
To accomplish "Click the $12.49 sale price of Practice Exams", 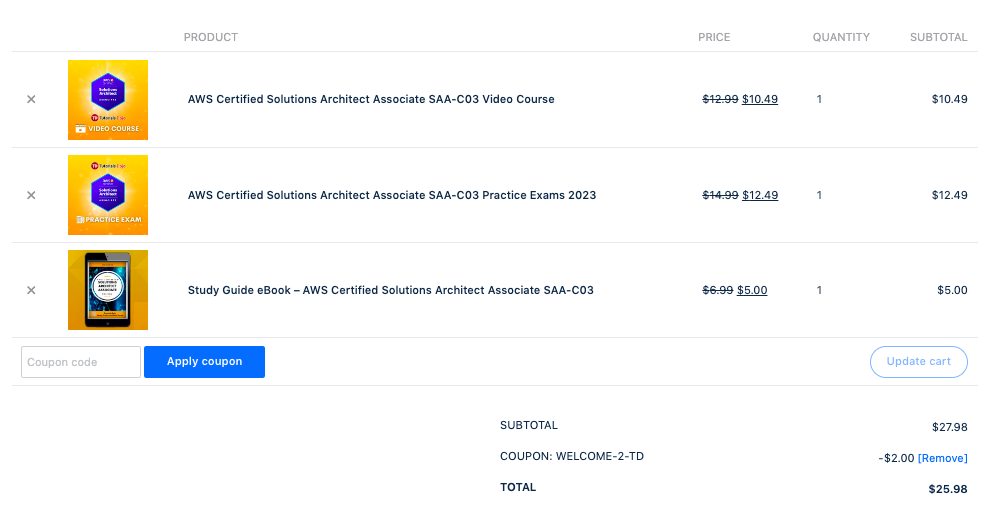I will (760, 196).
